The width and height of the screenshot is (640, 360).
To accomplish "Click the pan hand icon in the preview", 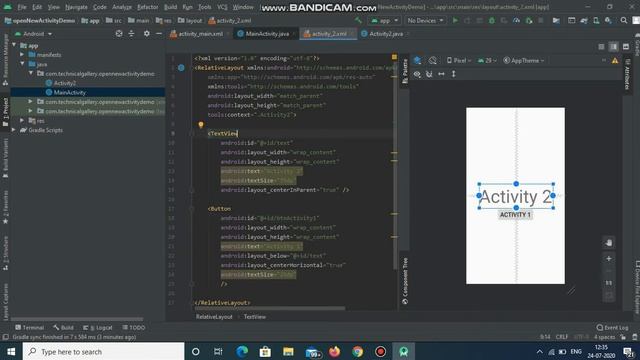I will 609,243.
